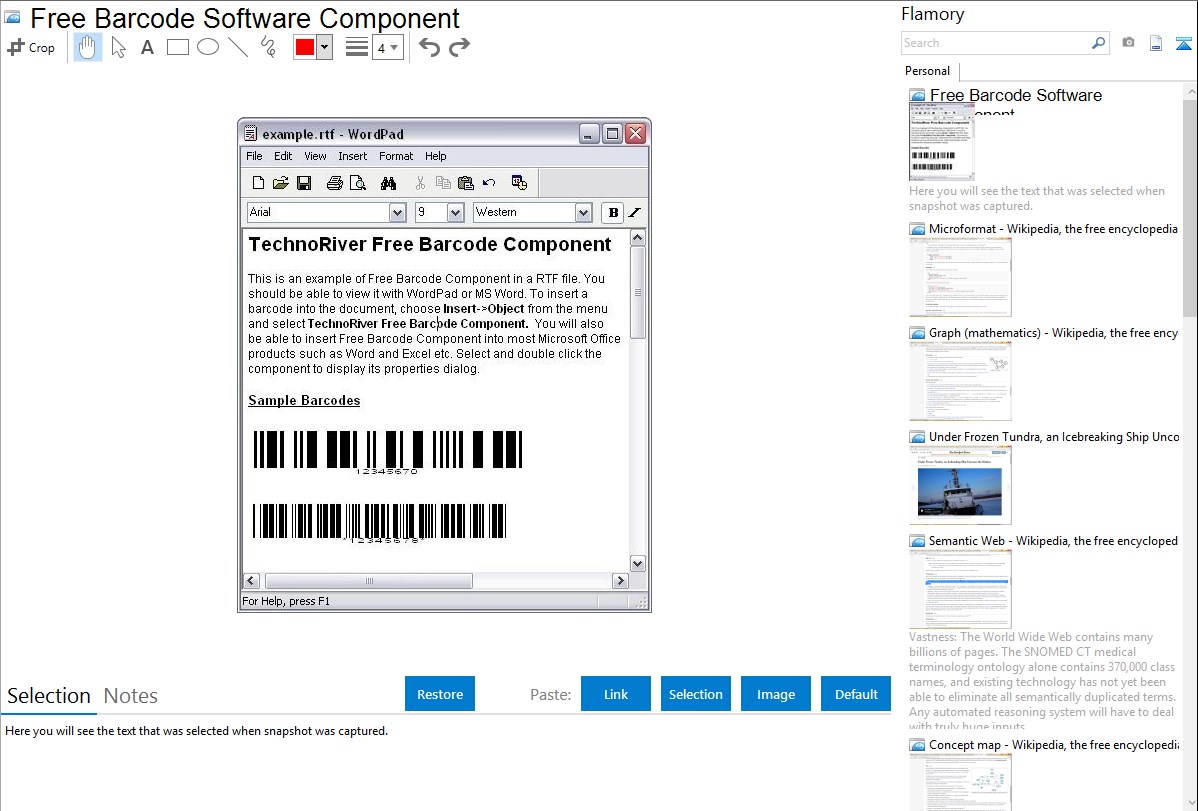Undo the last annotation in Flamory toolbar
Screen dimensions: 1198x811
click(x=429, y=47)
